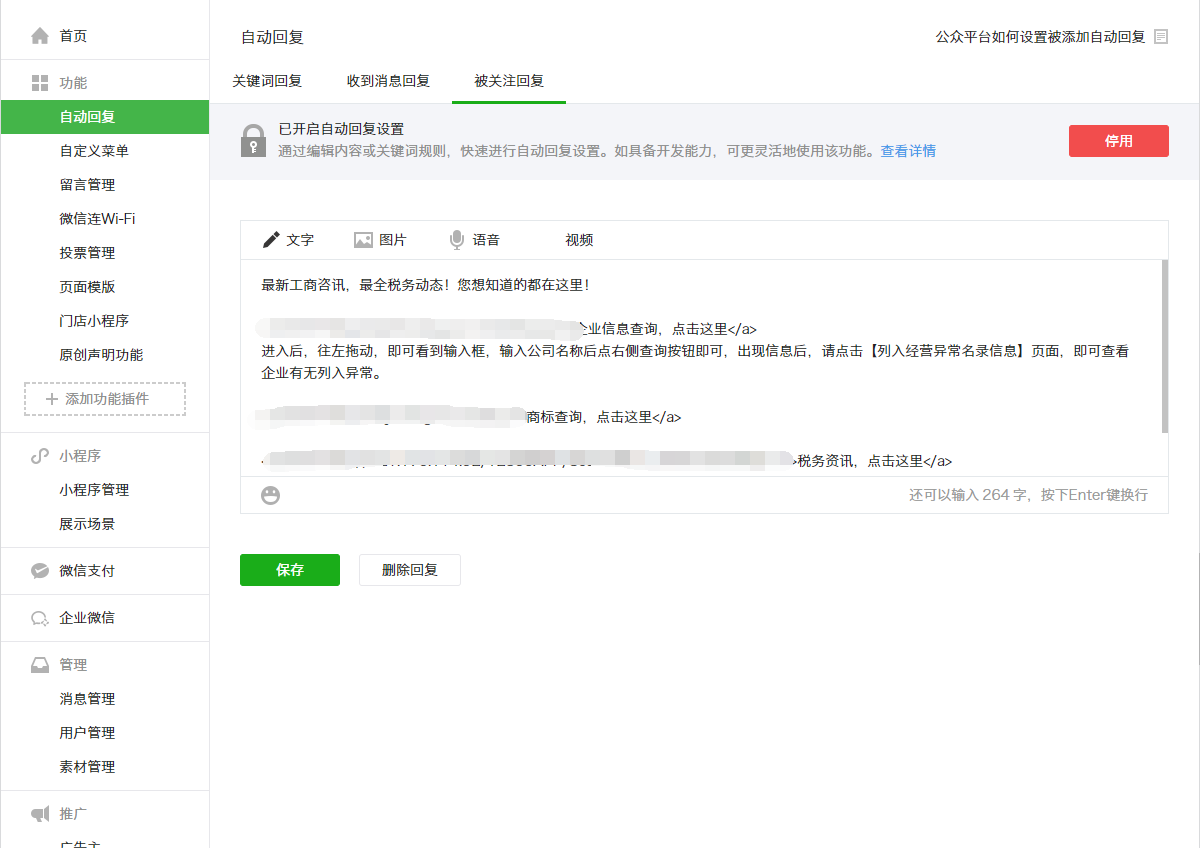Click the 管理 inbox icon
The image size is (1200, 848).
tap(40, 665)
